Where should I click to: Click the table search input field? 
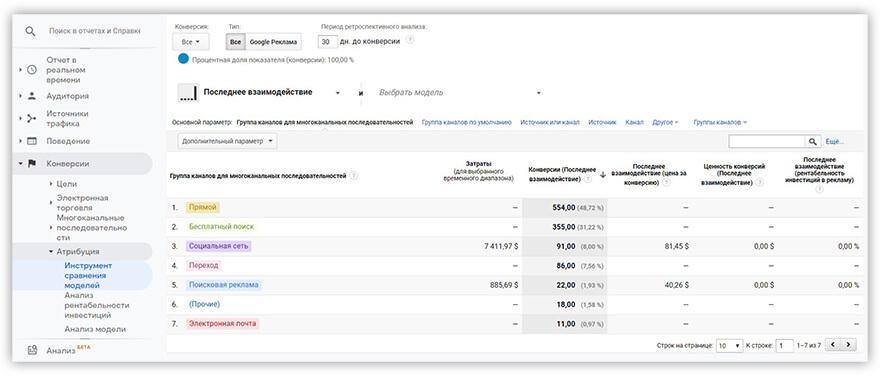click(767, 141)
